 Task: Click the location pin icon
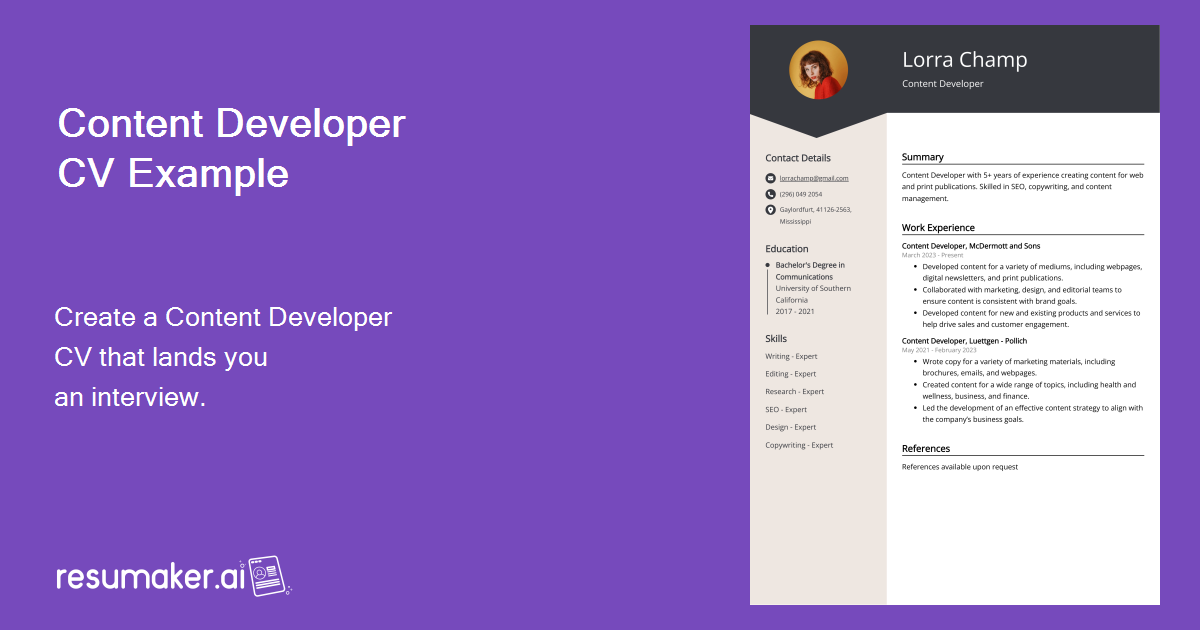(770, 210)
